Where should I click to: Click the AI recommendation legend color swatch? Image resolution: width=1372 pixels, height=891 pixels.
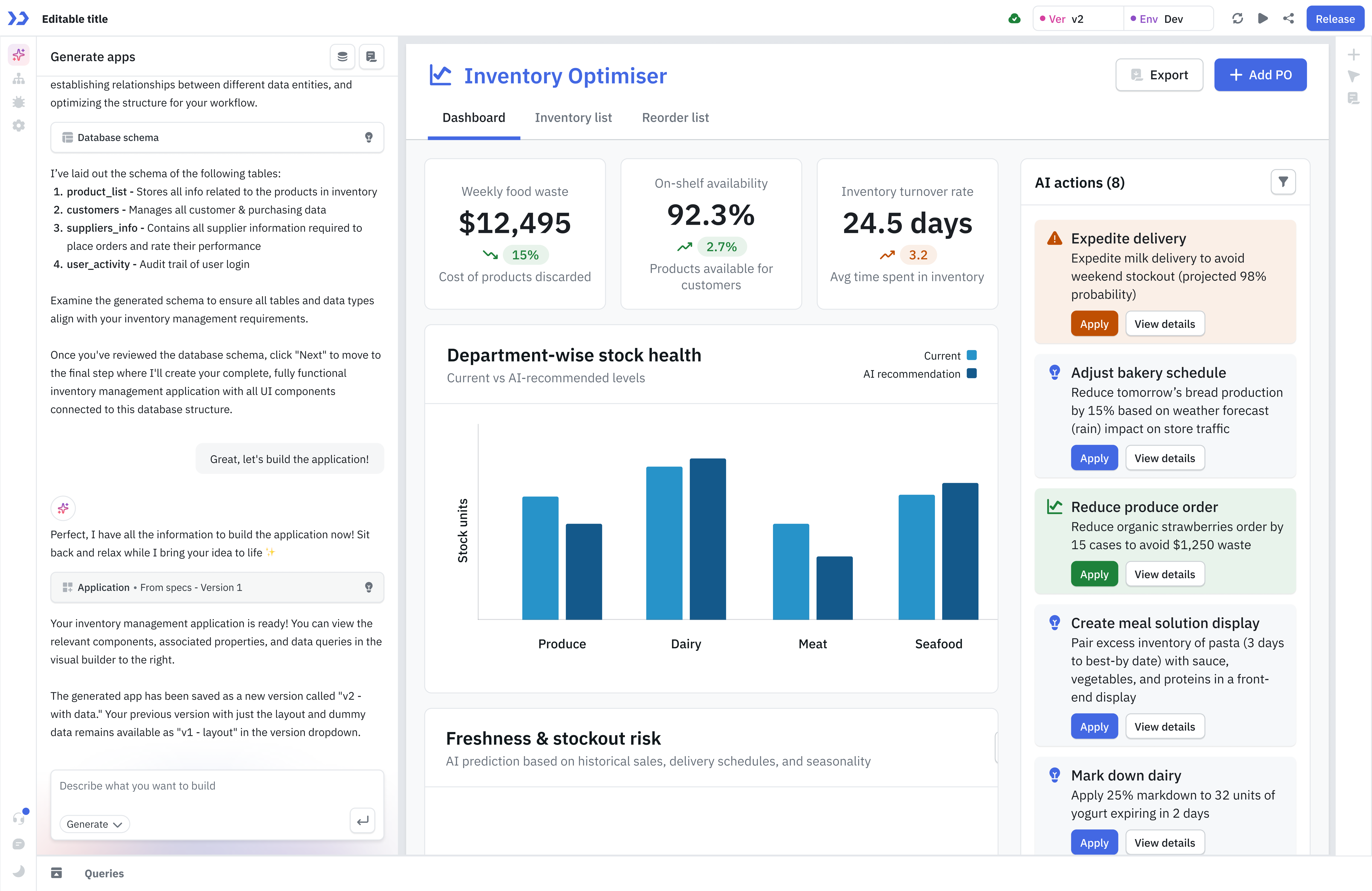click(x=972, y=373)
